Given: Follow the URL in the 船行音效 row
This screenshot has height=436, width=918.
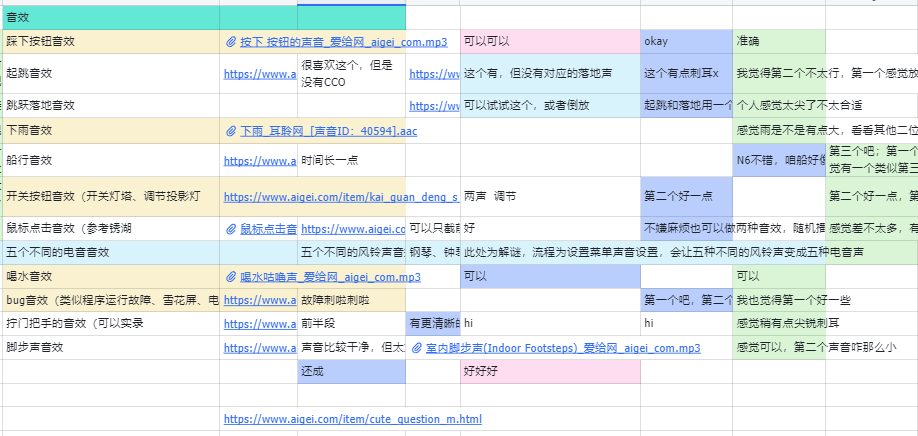Looking at the screenshot, I should click(x=259, y=161).
